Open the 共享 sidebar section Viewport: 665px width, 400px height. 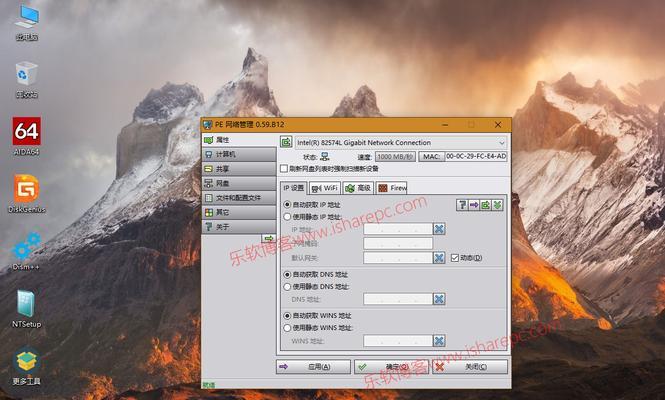(x=239, y=169)
